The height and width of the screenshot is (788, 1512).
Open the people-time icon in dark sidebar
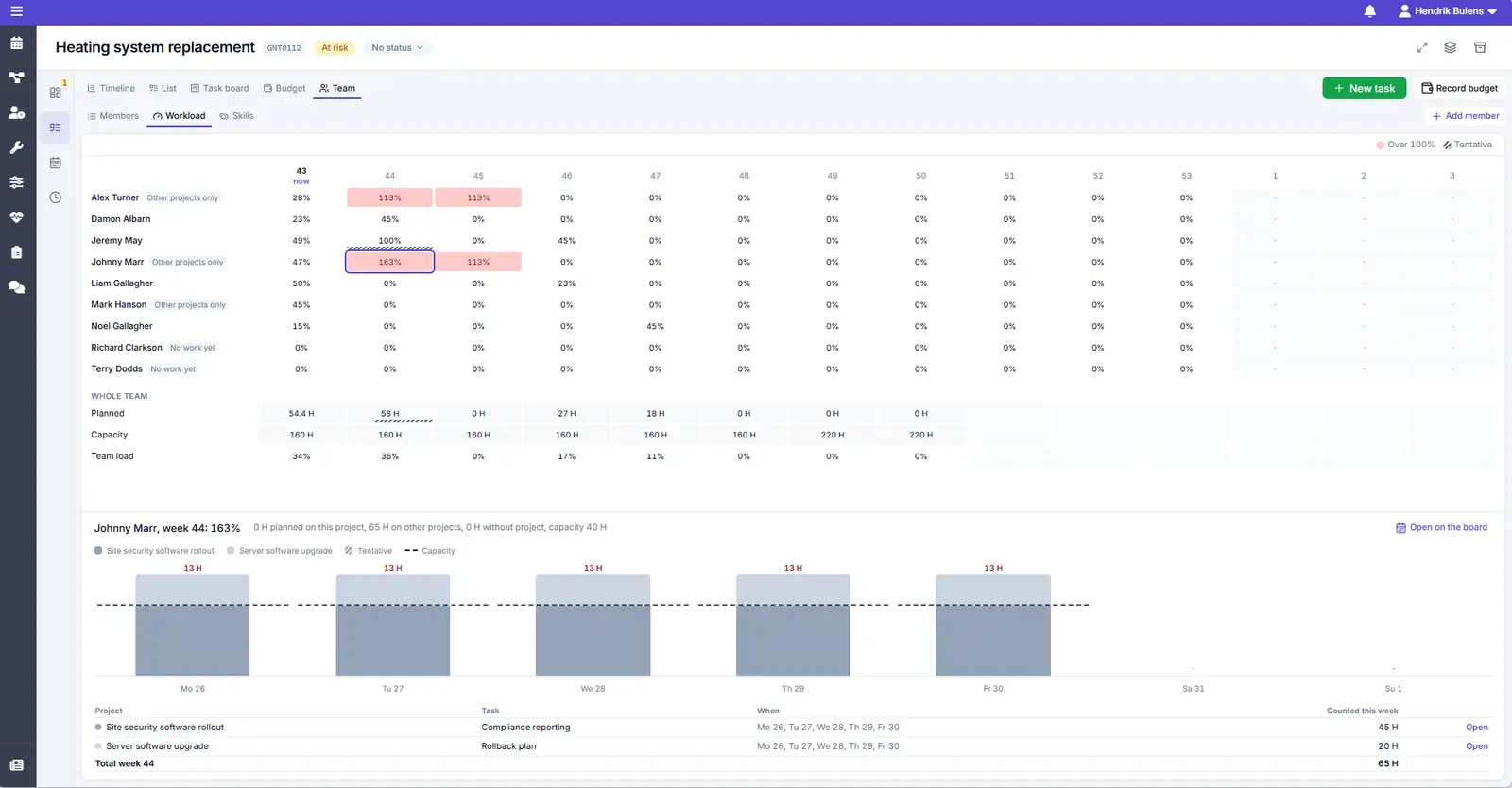click(x=16, y=112)
